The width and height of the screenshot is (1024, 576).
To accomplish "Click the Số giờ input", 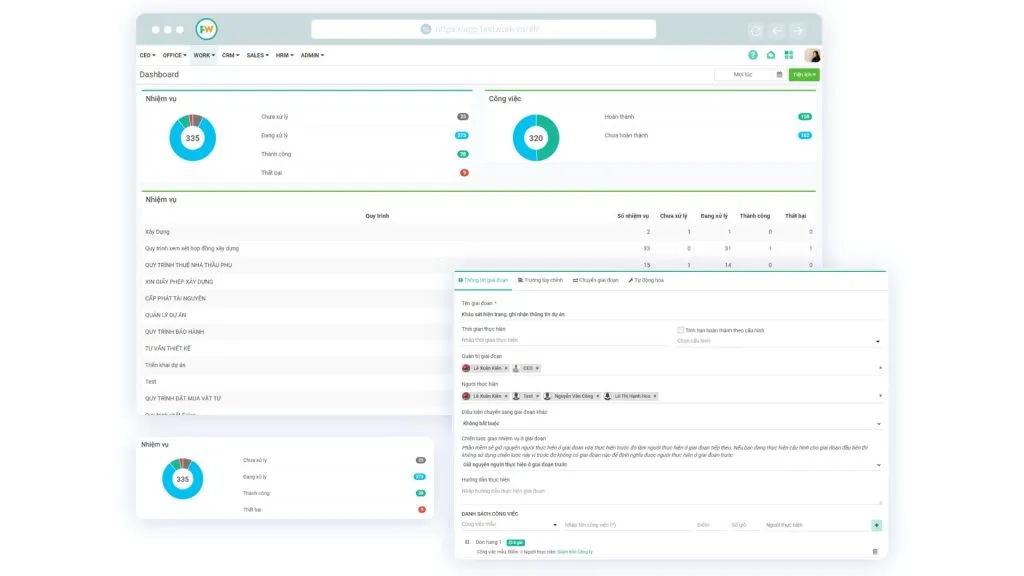I will 744,525.
